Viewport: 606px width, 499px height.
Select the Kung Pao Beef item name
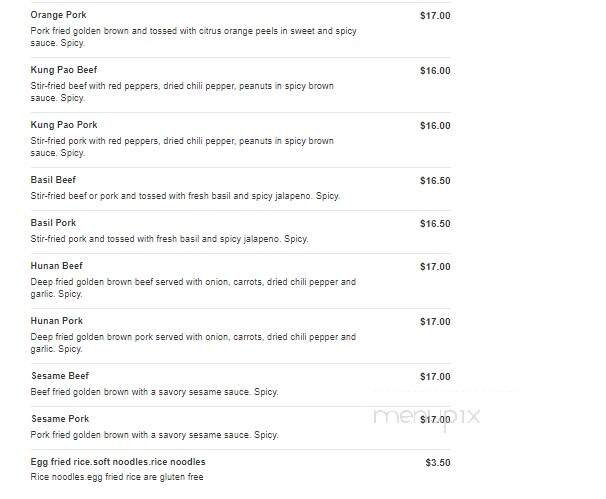[64, 70]
